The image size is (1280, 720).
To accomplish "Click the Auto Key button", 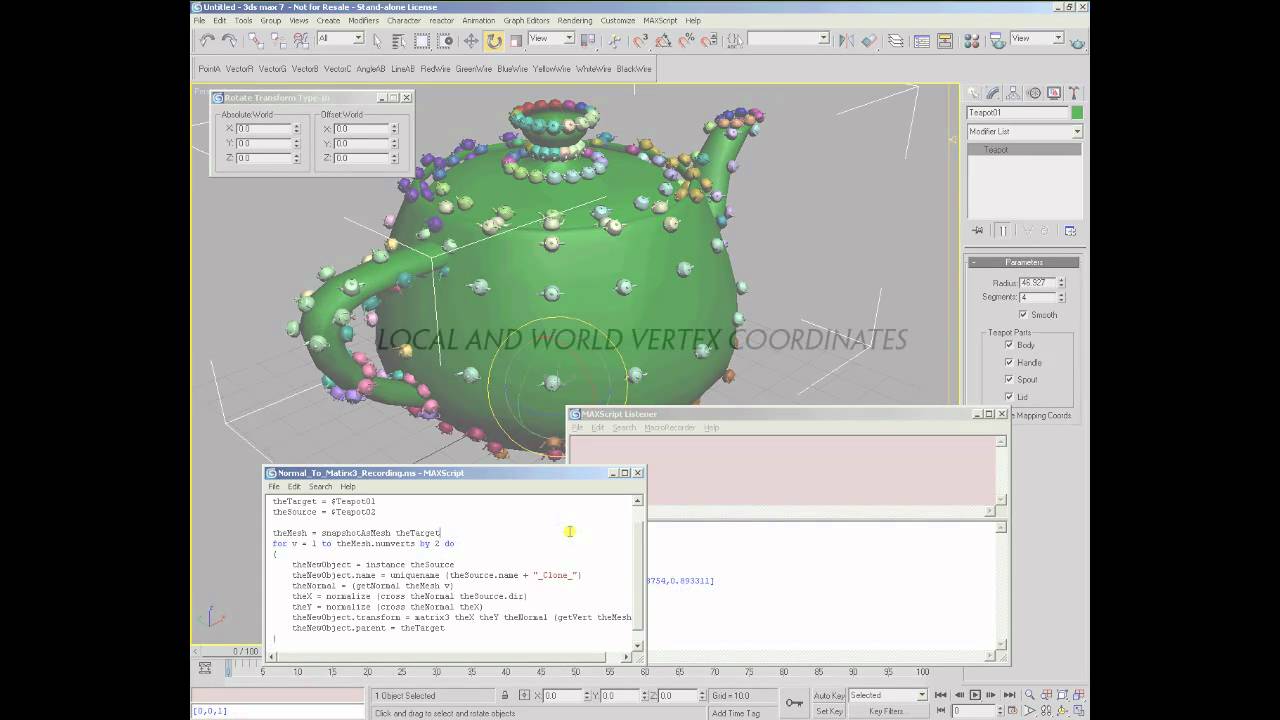I will pyautogui.click(x=829, y=695).
